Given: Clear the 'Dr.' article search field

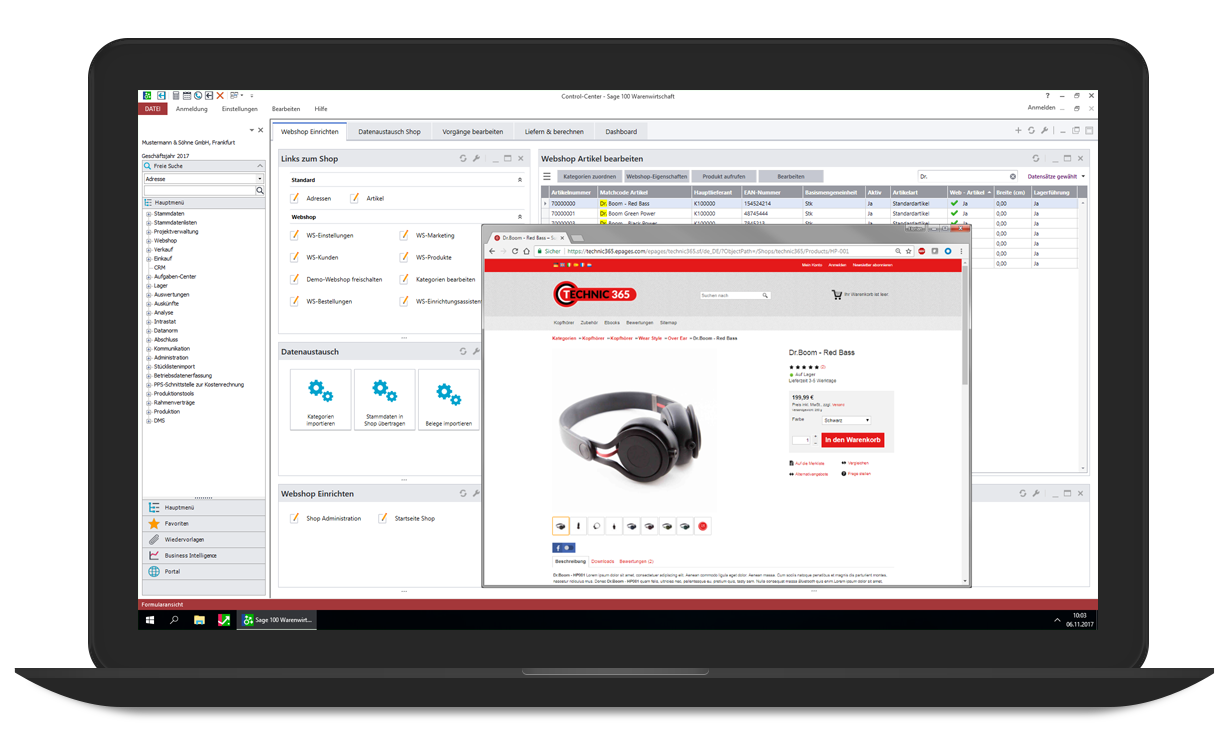Looking at the screenshot, I should (1012, 176).
